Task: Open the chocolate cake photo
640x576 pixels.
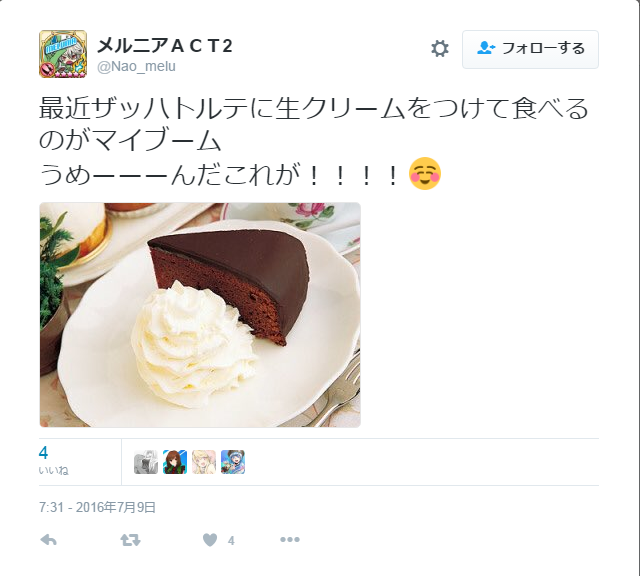Action: [x=200, y=315]
